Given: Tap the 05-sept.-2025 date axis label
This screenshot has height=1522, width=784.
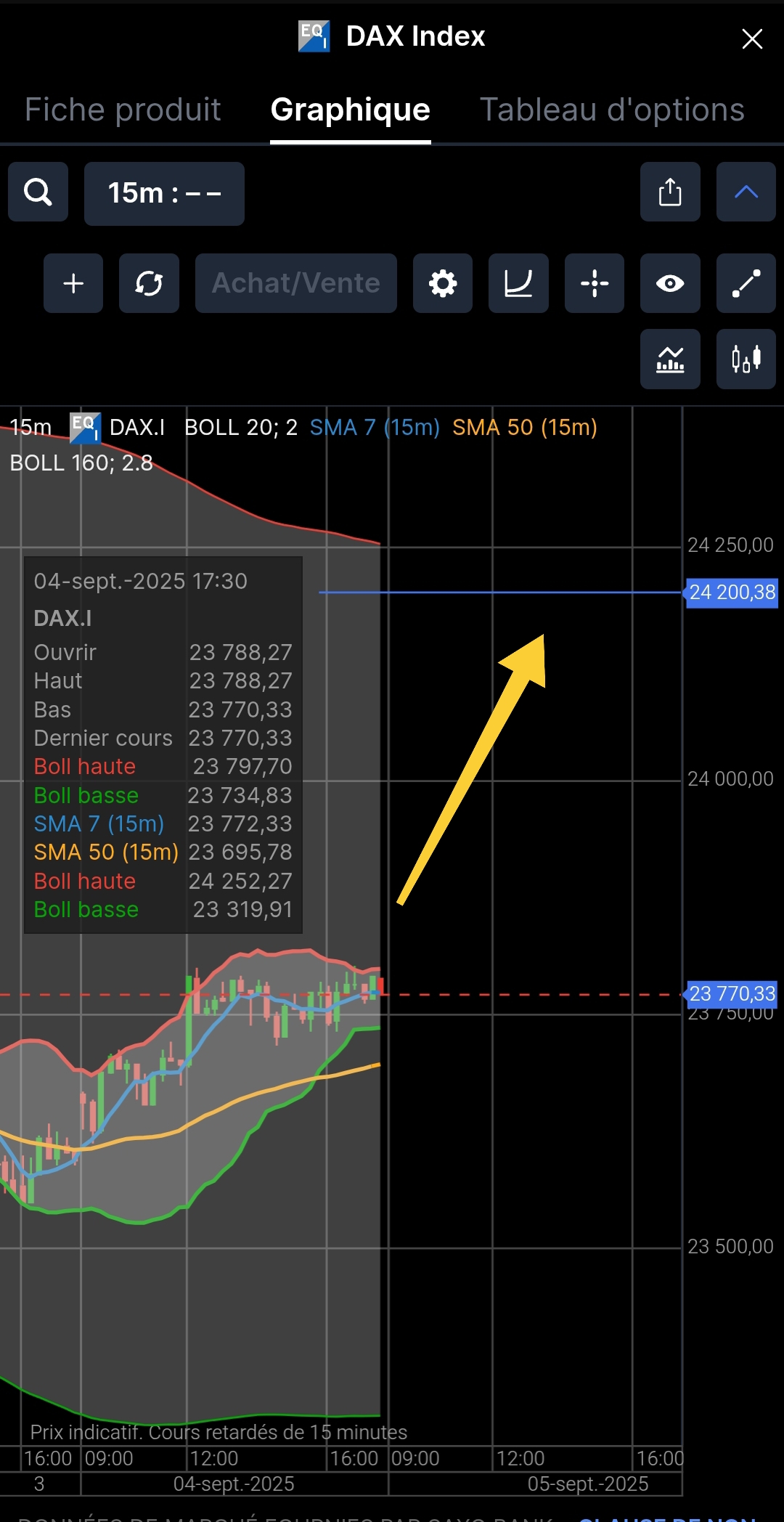Looking at the screenshot, I should pyautogui.click(x=588, y=1484).
